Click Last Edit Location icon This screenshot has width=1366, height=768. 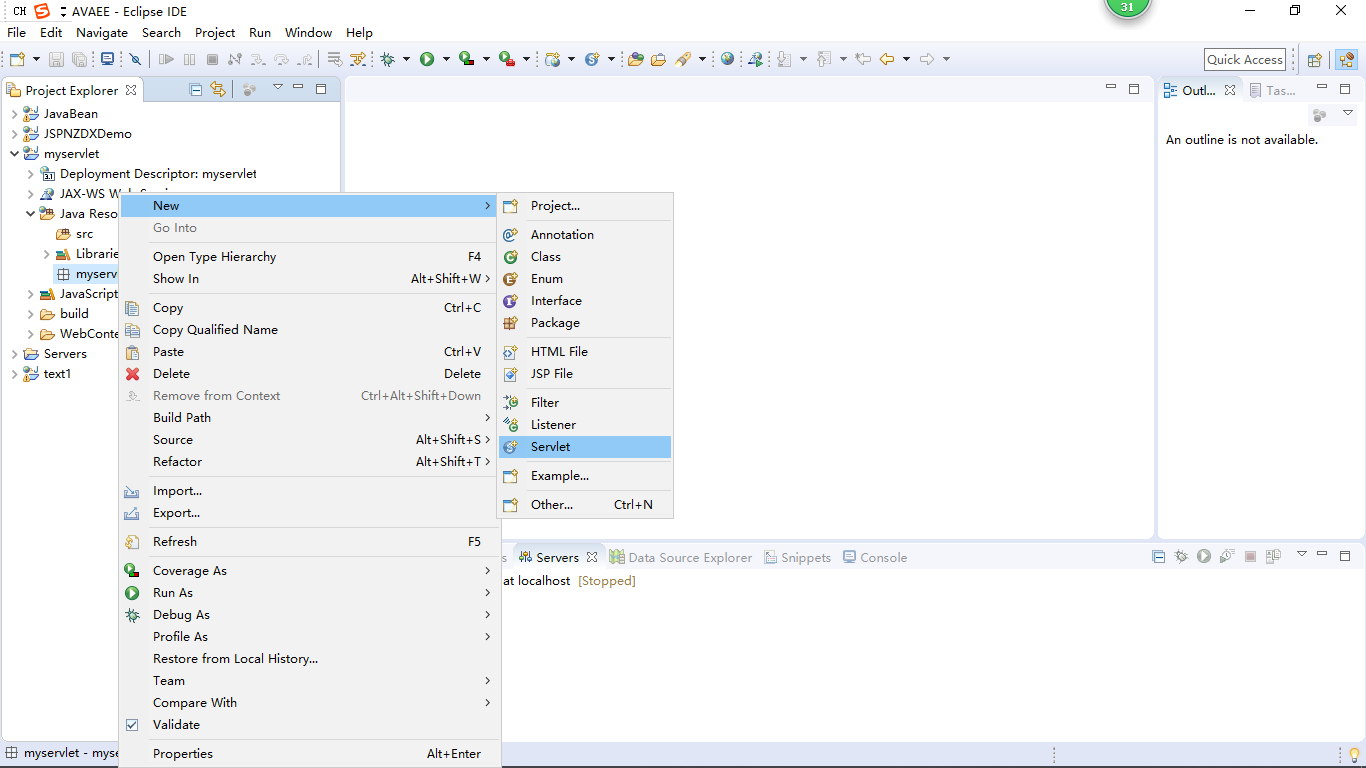[862, 59]
